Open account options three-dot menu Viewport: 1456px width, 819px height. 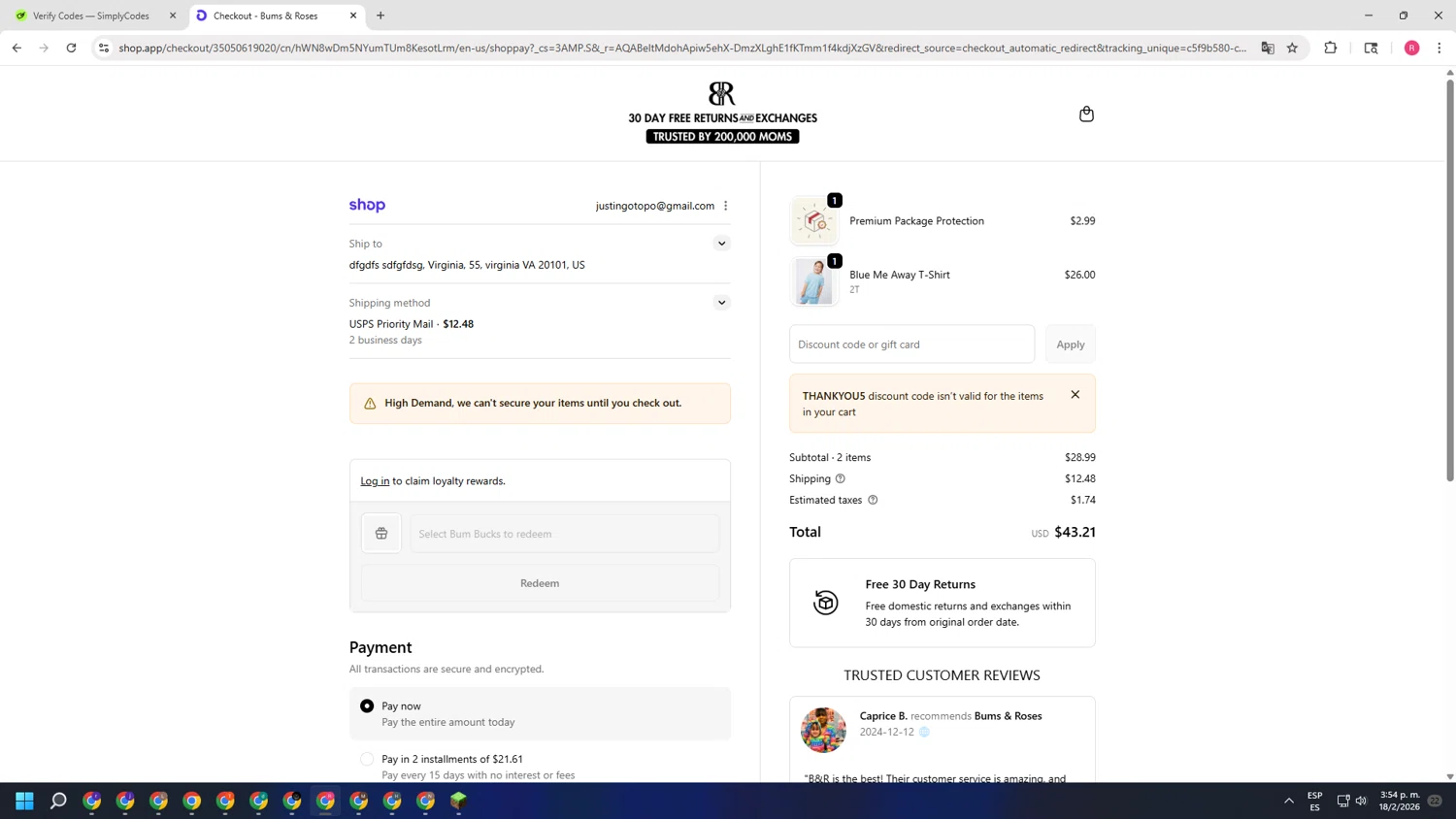725,206
